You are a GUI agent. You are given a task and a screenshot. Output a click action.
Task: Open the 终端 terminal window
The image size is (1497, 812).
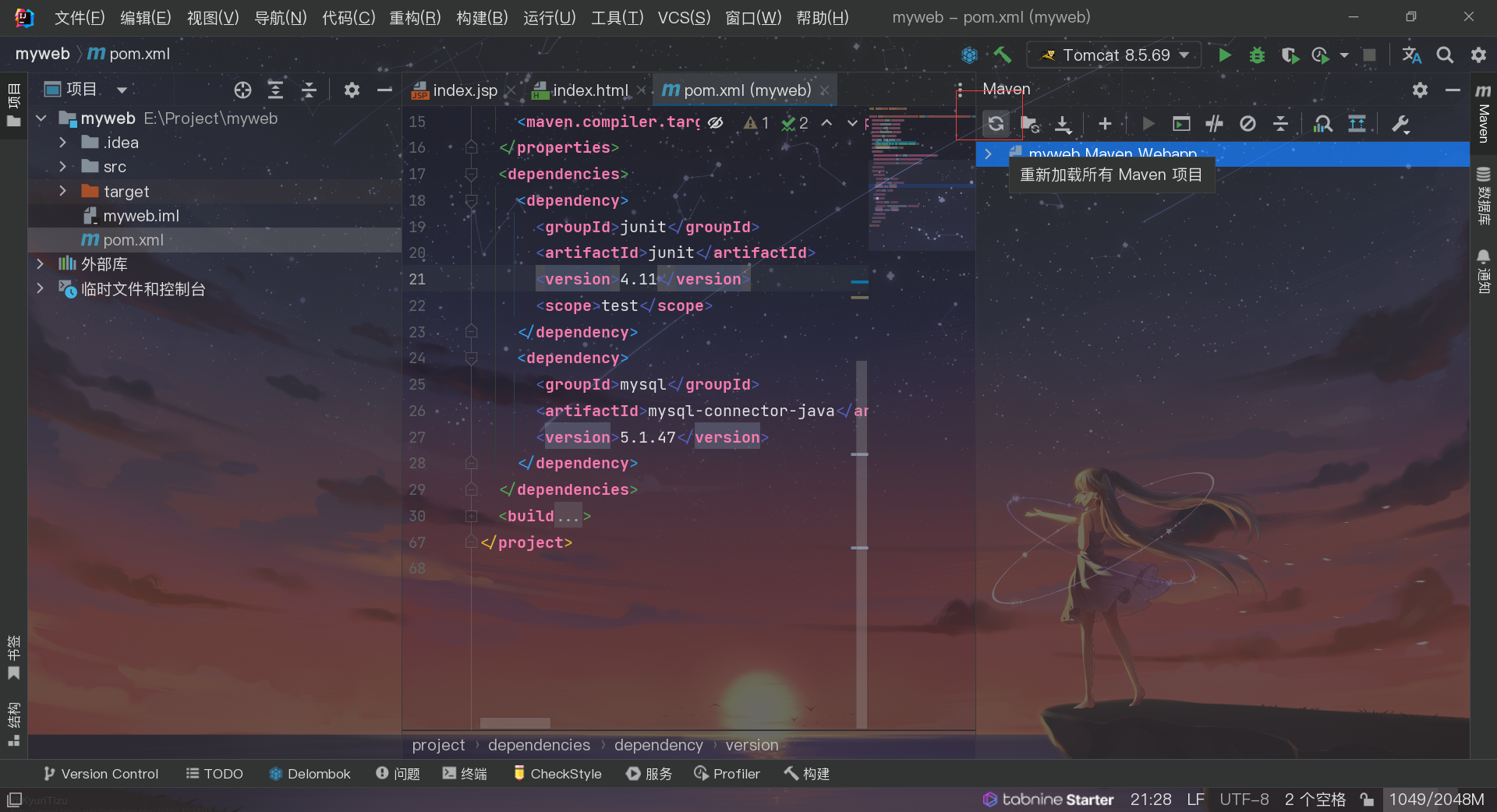click(465, 774)
